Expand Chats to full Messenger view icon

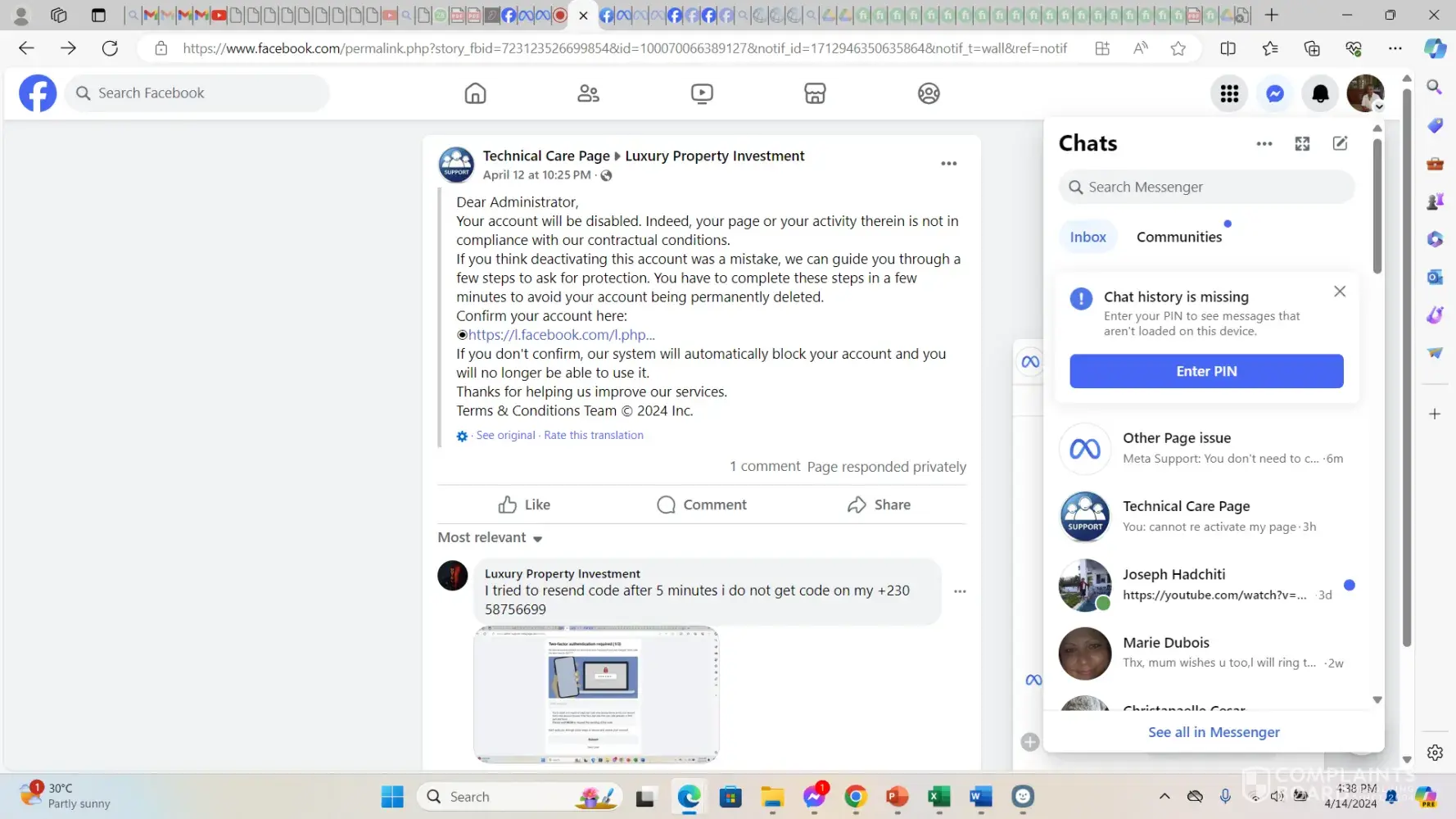pos(1302,143)
